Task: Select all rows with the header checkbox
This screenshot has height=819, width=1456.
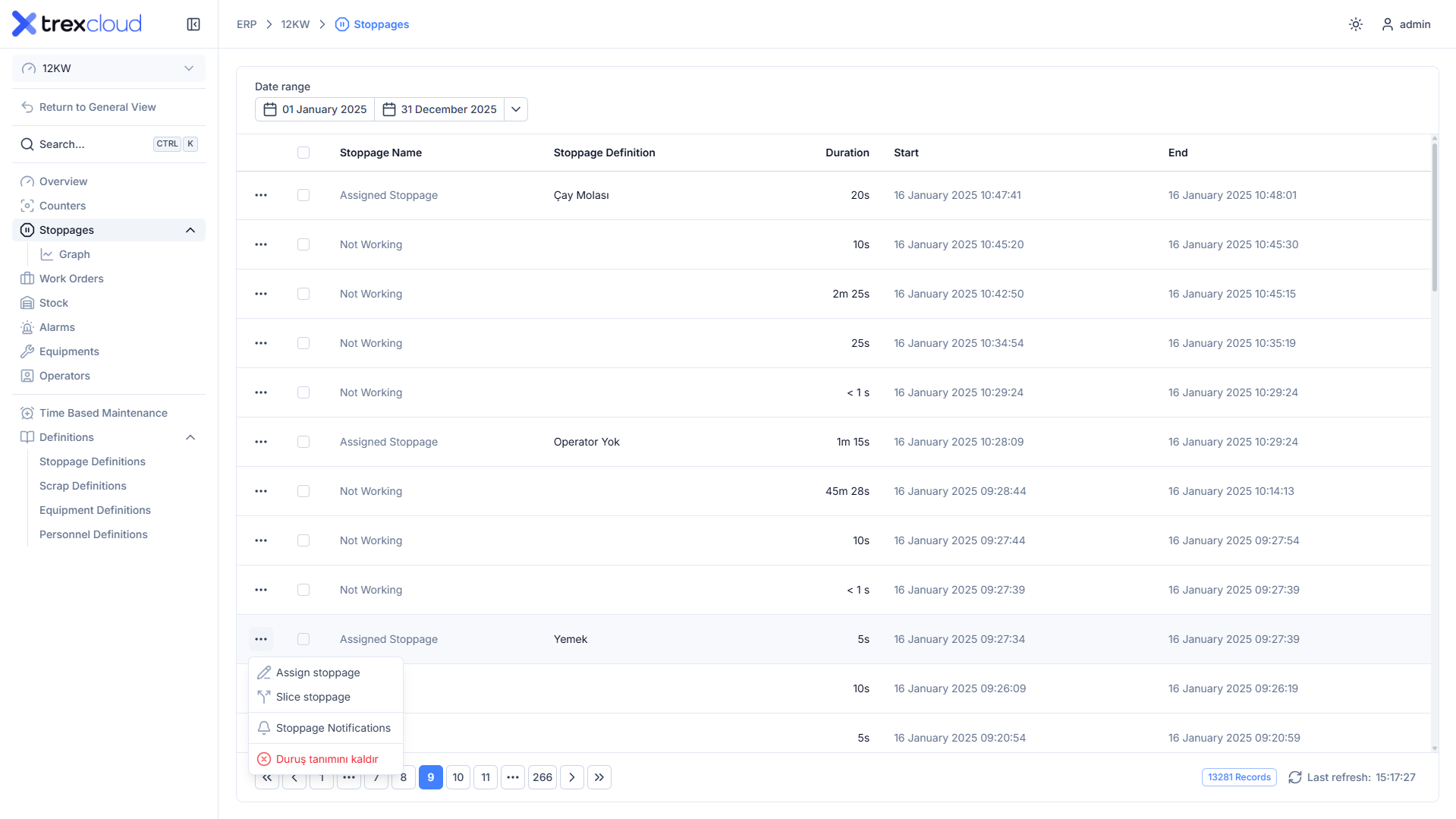Action: tap(303, 153)
